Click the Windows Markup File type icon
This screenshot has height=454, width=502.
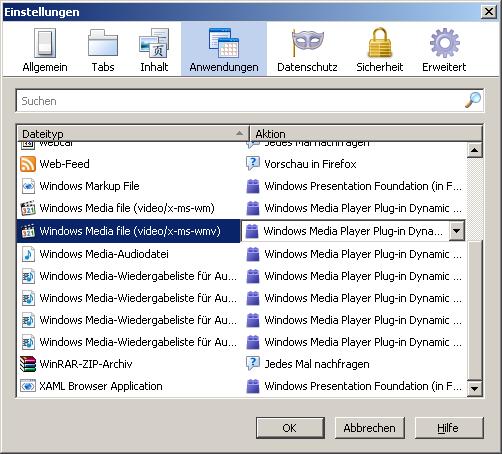28,186
